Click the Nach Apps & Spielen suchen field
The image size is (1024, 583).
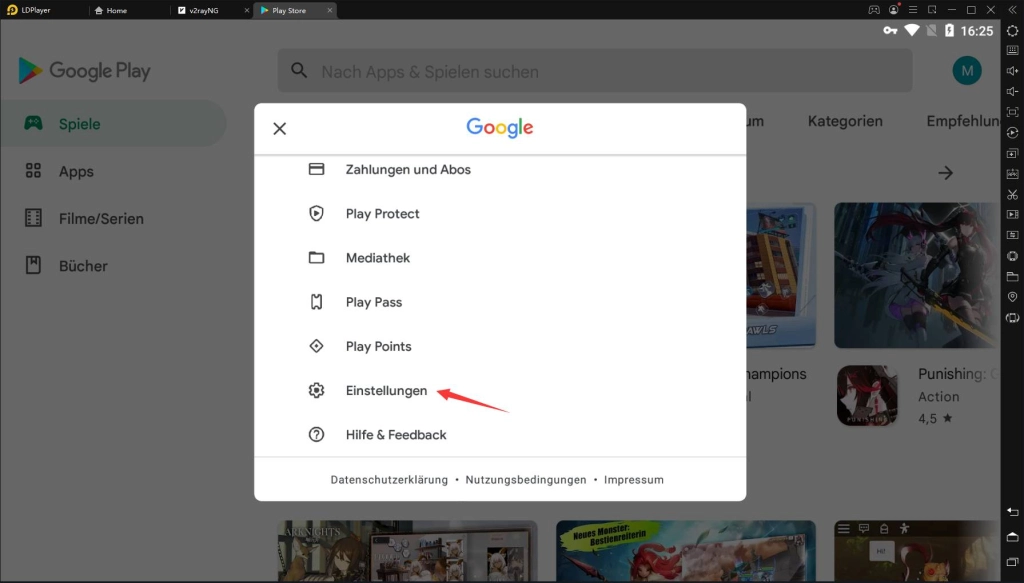[x=595, y=71]
